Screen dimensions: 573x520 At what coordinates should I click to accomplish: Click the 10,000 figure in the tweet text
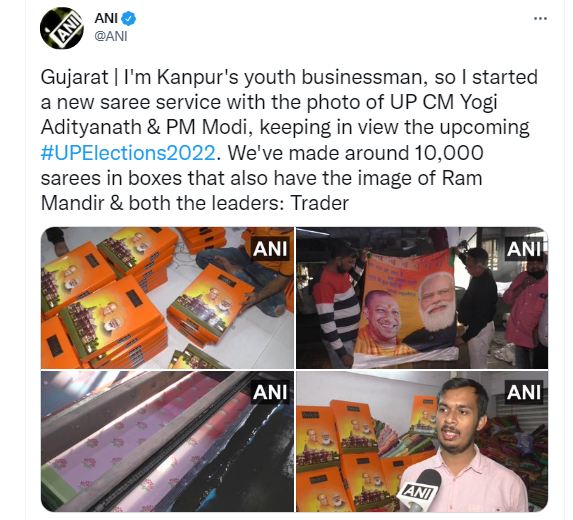(x=448, y=153)
